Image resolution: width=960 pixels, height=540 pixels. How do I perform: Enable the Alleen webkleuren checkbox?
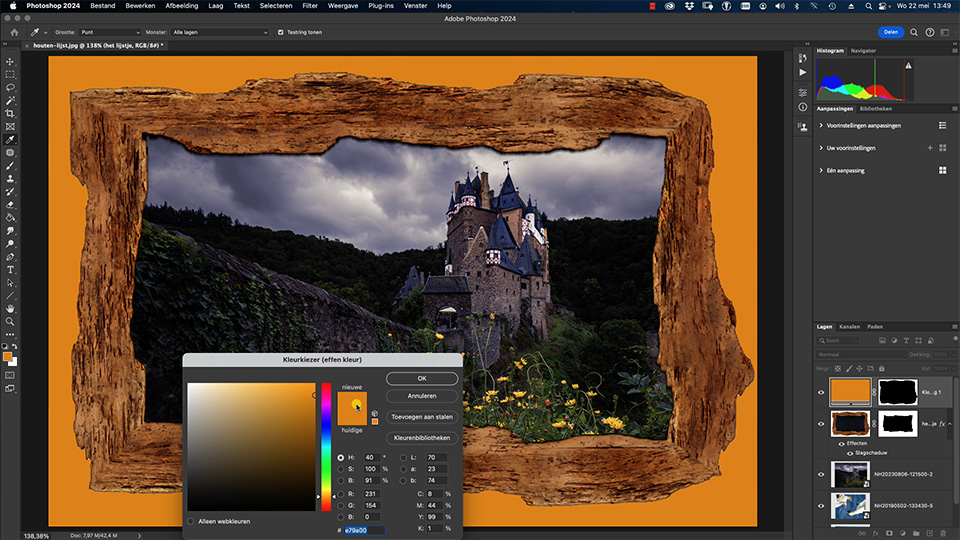[x=190, y=522]
